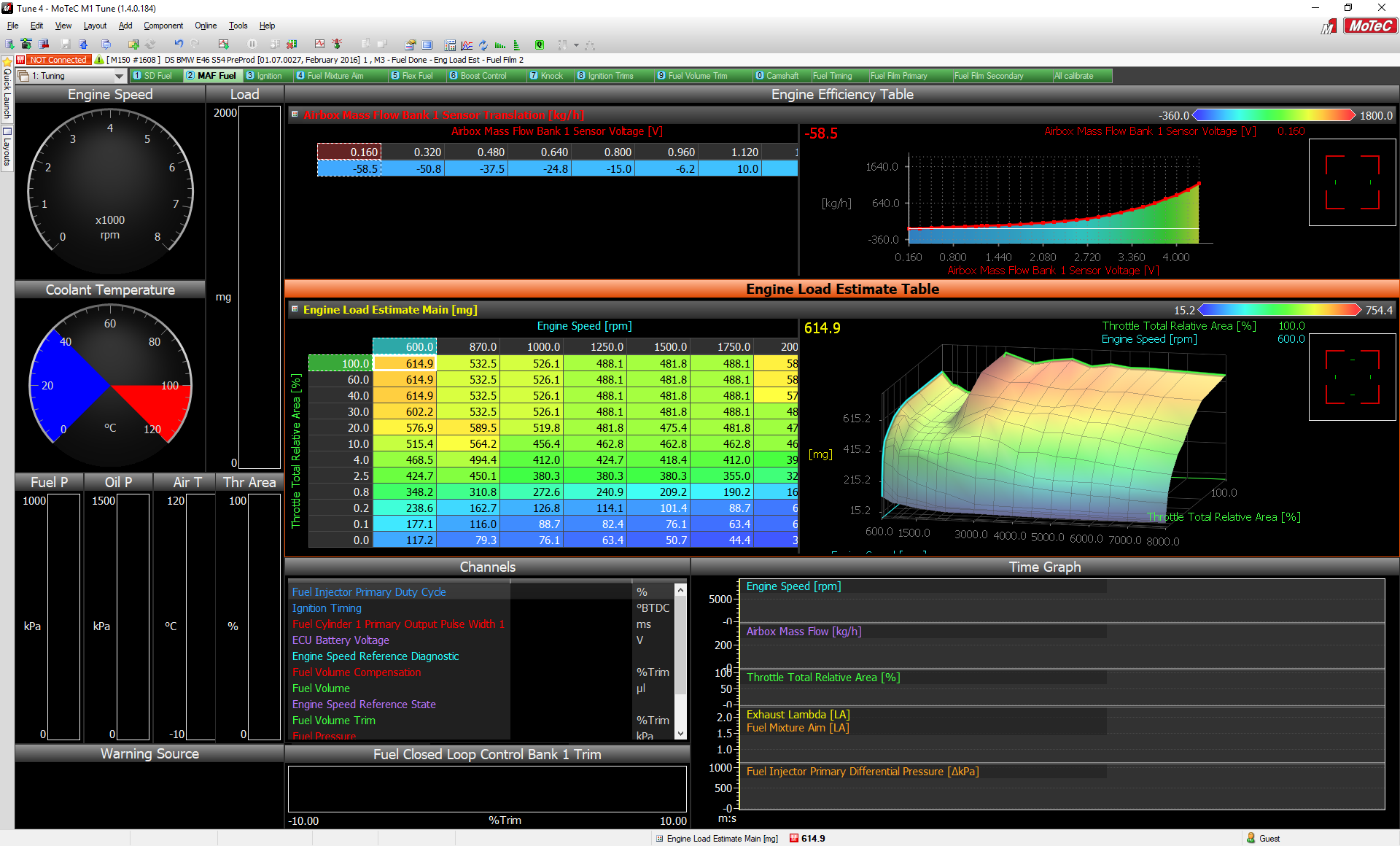Open the 1: Tuning workbook dropdown
Screen dimensions: 1400x846
[x=119, y=76]
